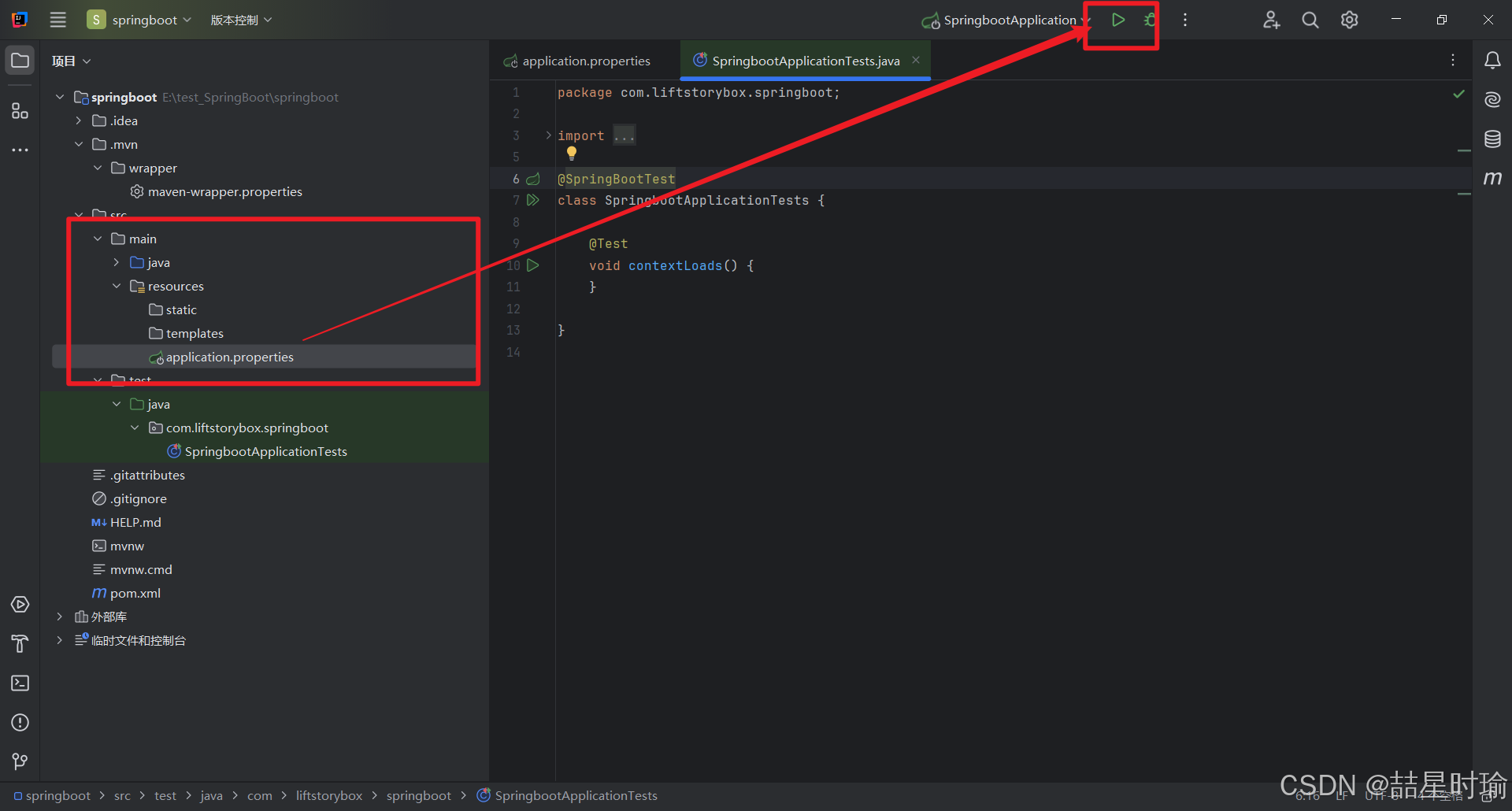Screen dimensions: 1512x811
Task: Expand the folded import statement
Action: click(549, 135)
